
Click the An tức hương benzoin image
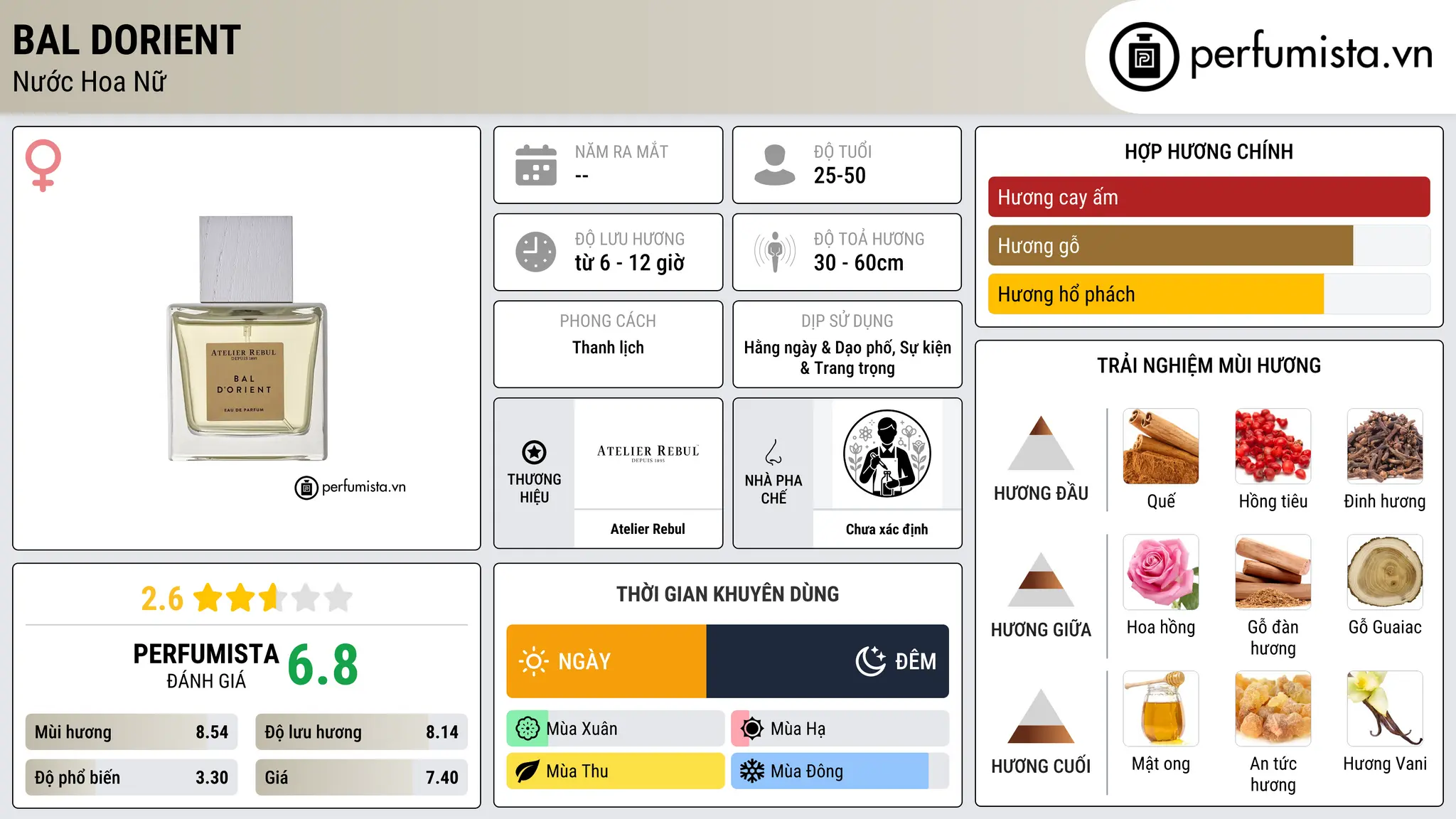pyautogui.click(x=1273, y=709)
